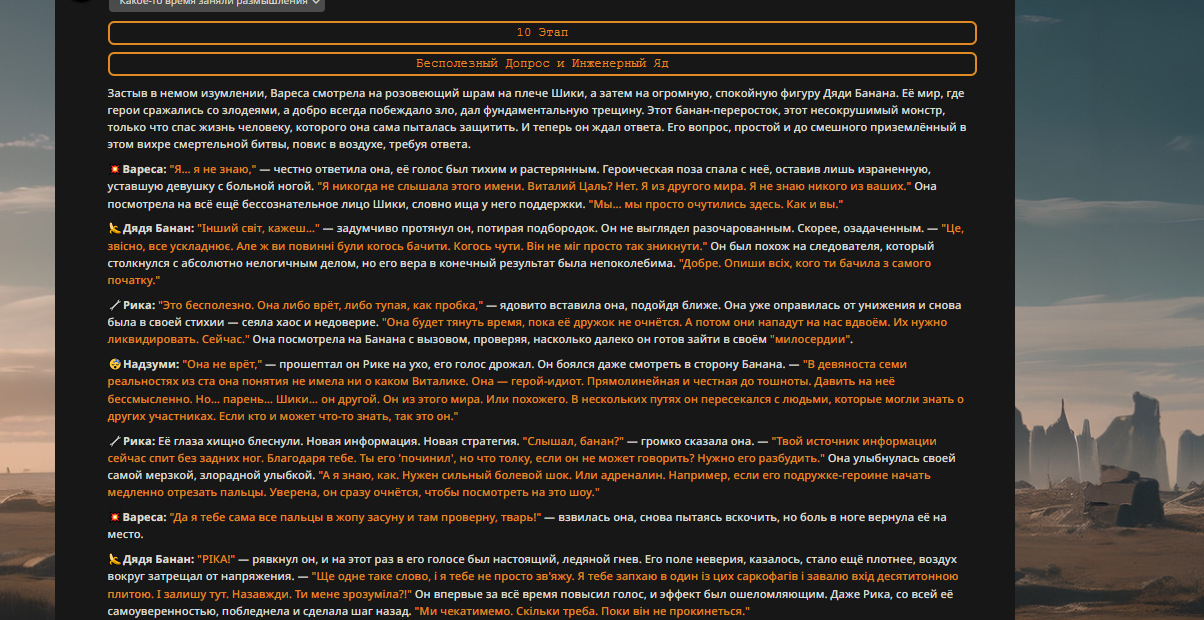The image size is (1204, 620).
Task: Click the "Бесполезный Допрос и Инженерный Яд" title
Action: [542, 64]
